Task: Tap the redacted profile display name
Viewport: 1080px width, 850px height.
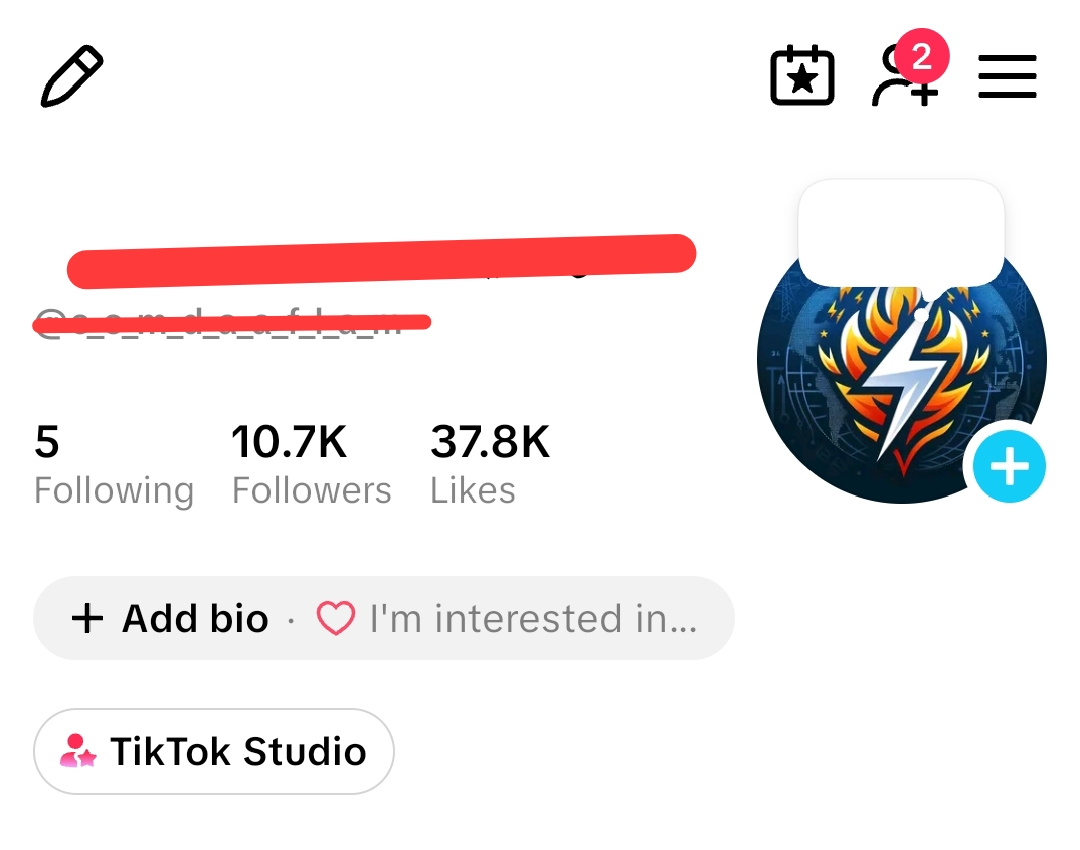Action: pos(382,261)
